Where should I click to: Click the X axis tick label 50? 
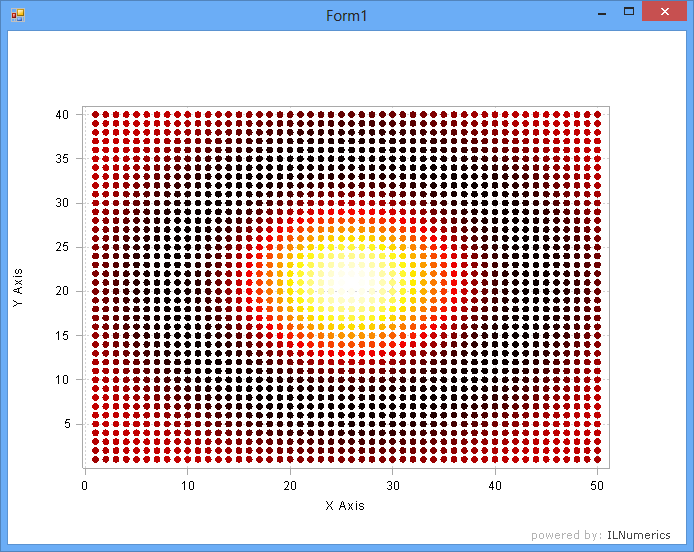pos(597,486)
